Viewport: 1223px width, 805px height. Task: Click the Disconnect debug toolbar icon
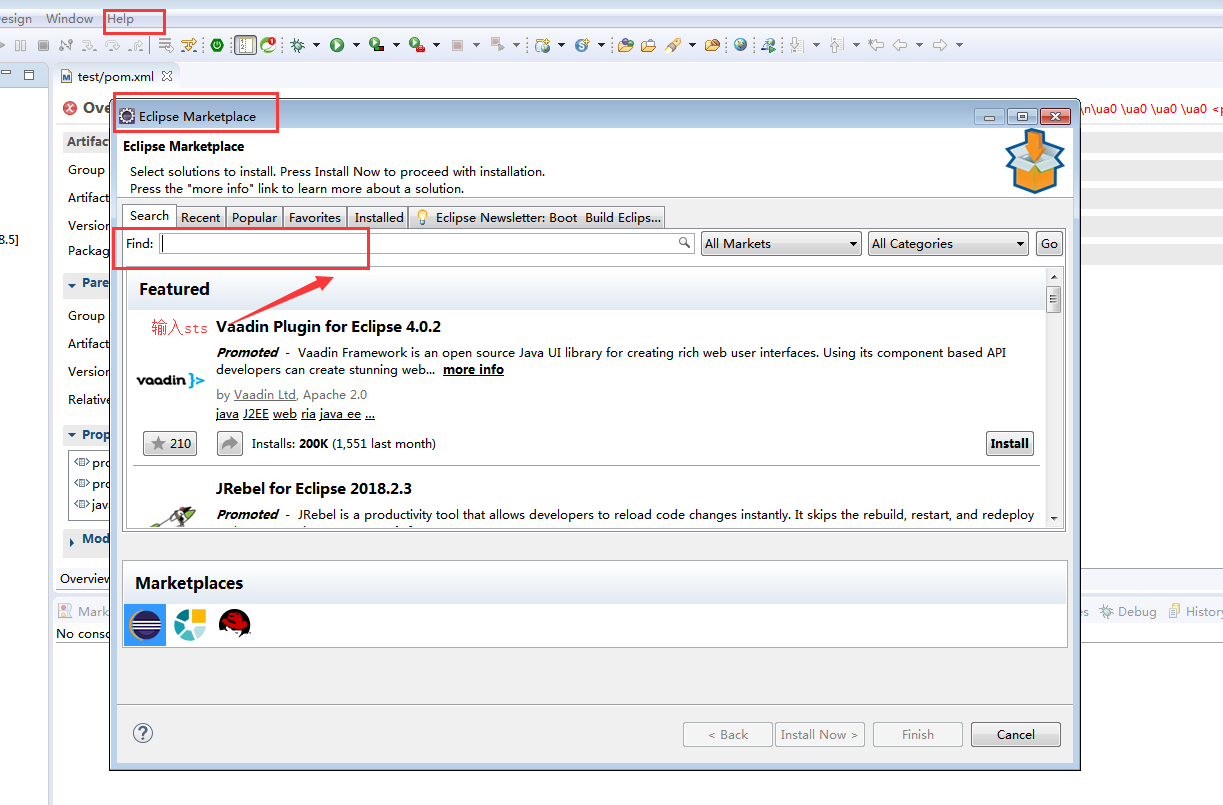65,45
